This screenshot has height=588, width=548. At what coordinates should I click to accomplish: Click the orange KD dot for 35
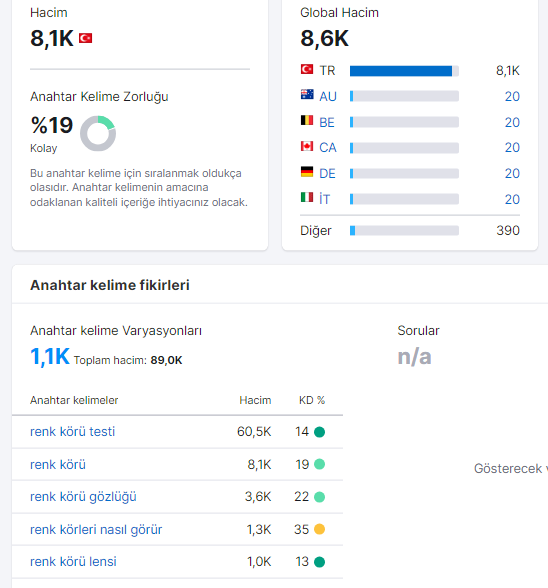(x=319, y=529)
